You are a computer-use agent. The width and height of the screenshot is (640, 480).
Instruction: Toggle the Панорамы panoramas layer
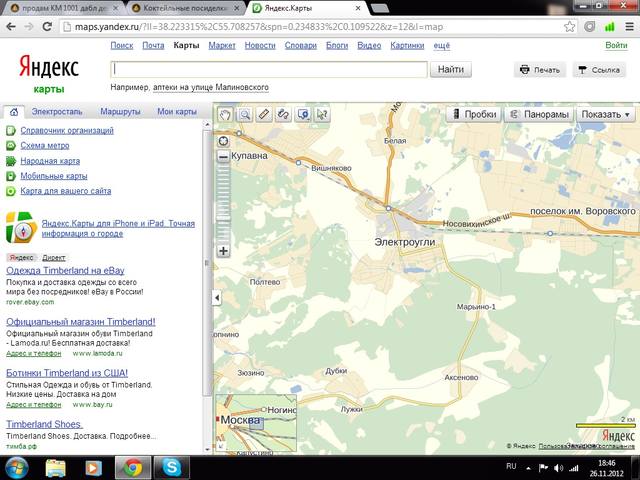[540, 115]
